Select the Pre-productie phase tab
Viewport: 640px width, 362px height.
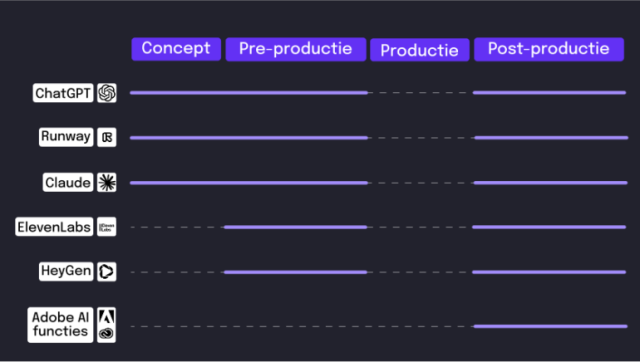(296, 49)
